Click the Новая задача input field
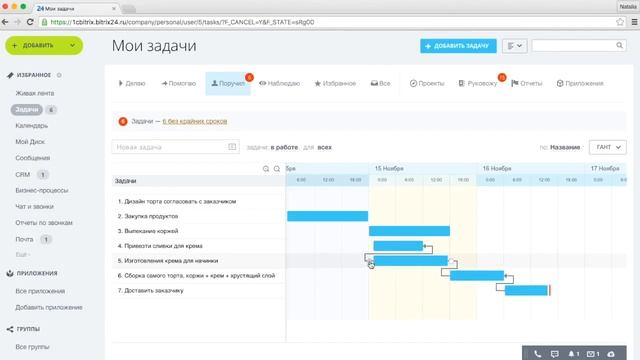 click(176, 147)
